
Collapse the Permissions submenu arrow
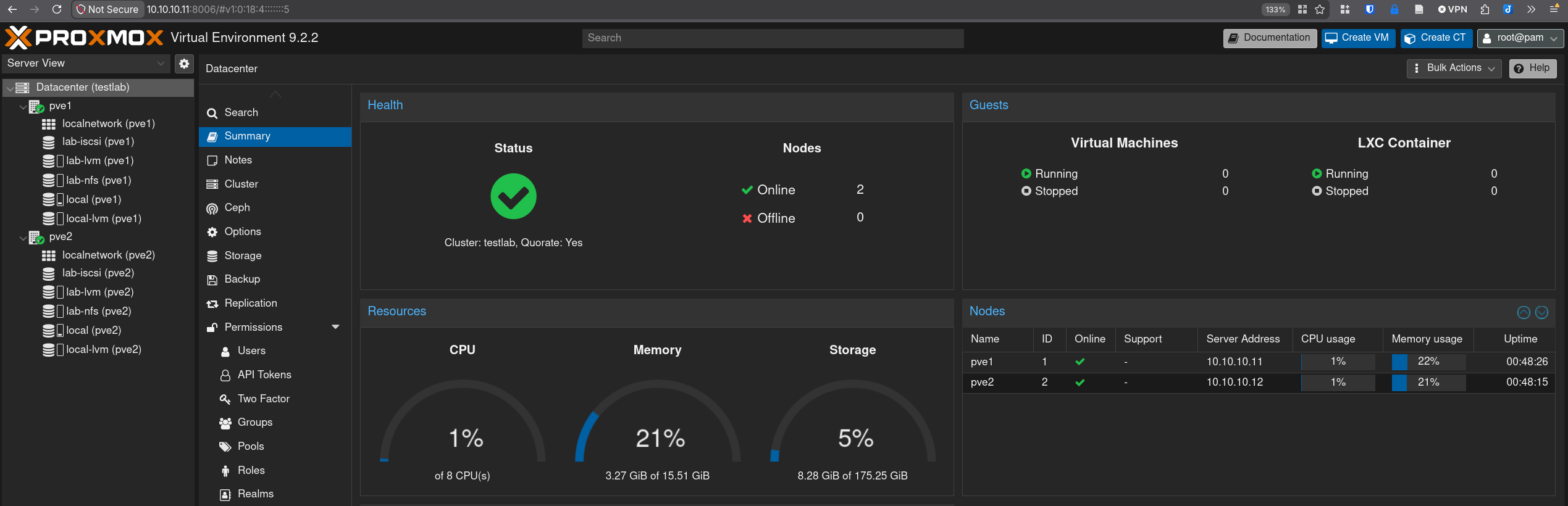pyautogui.click(x=335, y=327)
